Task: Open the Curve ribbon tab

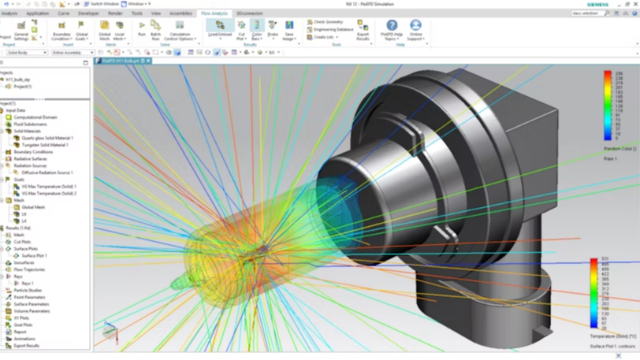Action: [63, 13]
